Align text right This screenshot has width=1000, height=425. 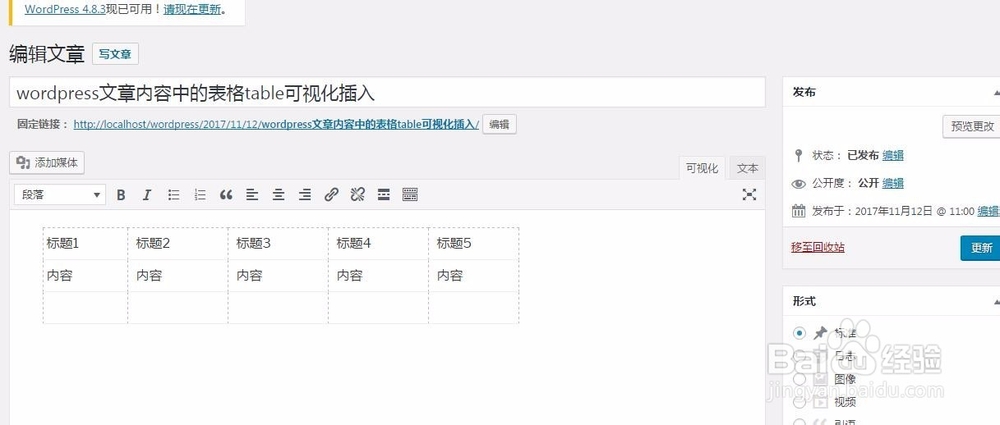[x=305, y=195]
